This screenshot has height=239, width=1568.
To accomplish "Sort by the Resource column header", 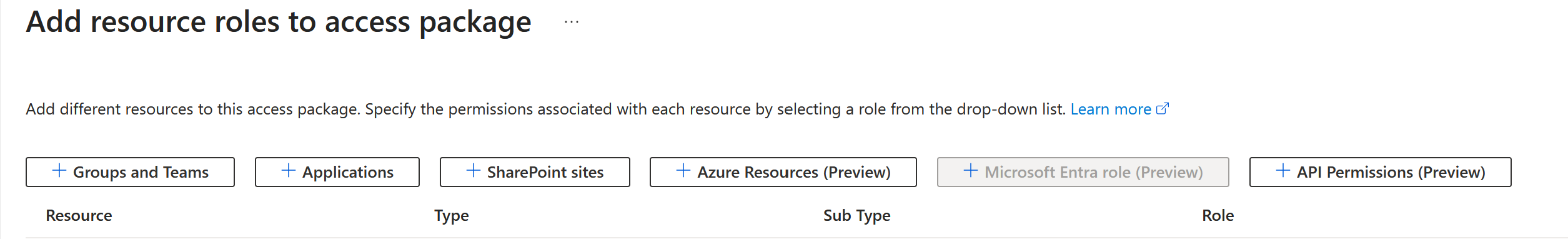I will (x=79, y=216).
